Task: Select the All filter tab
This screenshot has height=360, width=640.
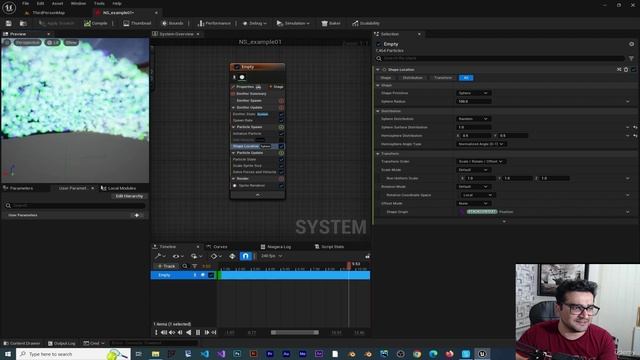Action: [466, 78]
